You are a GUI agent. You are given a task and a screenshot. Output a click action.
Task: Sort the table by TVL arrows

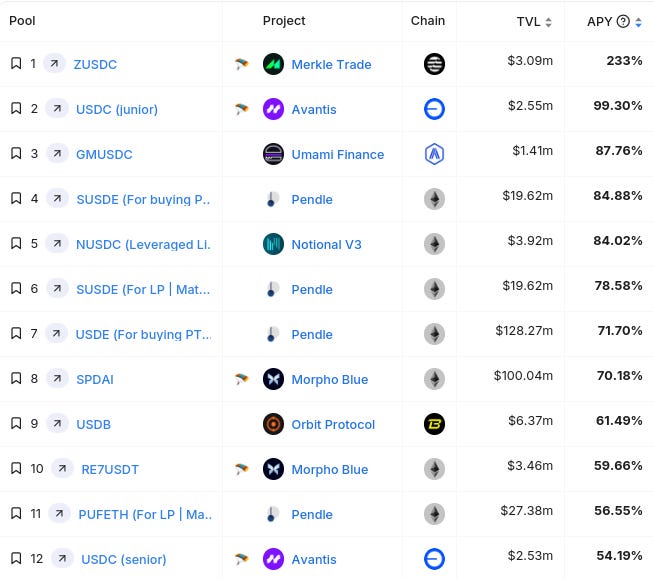click(x=548, y=22)
